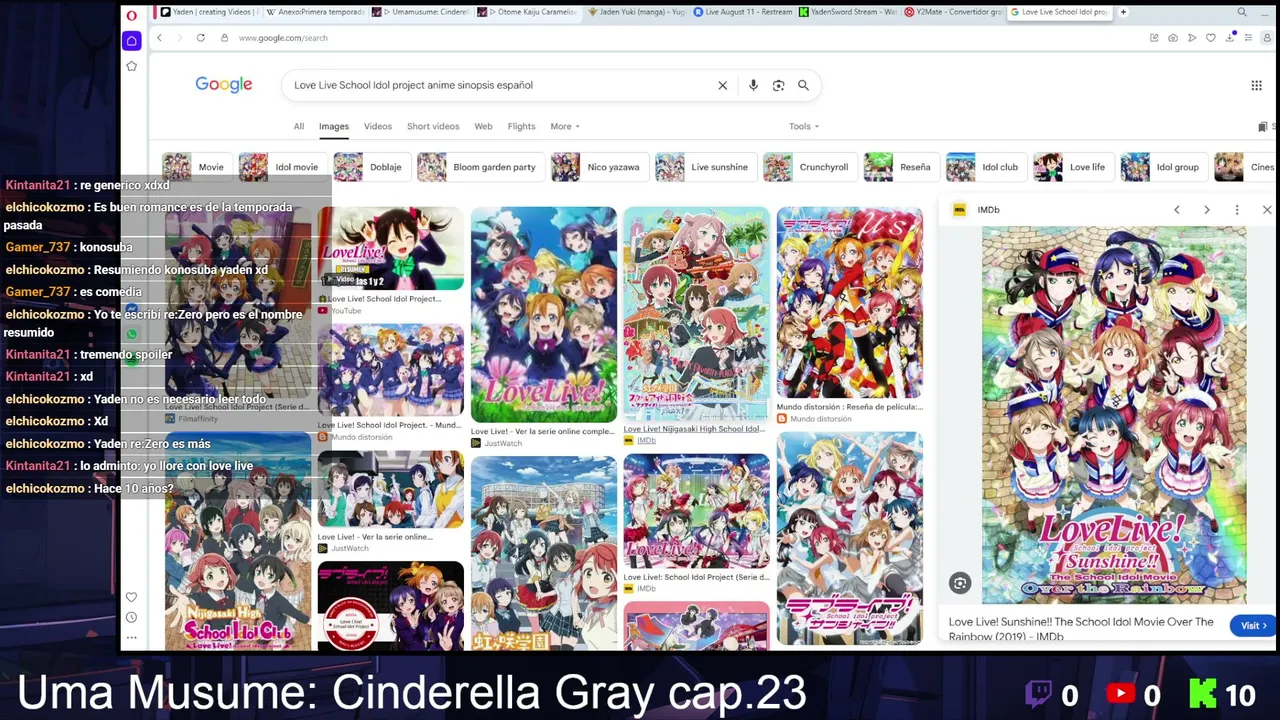The width and height of the screenshot is (1280, 720).
Task: Open the large Love Live Sunshine preview image
Action: click(1114, 415)
